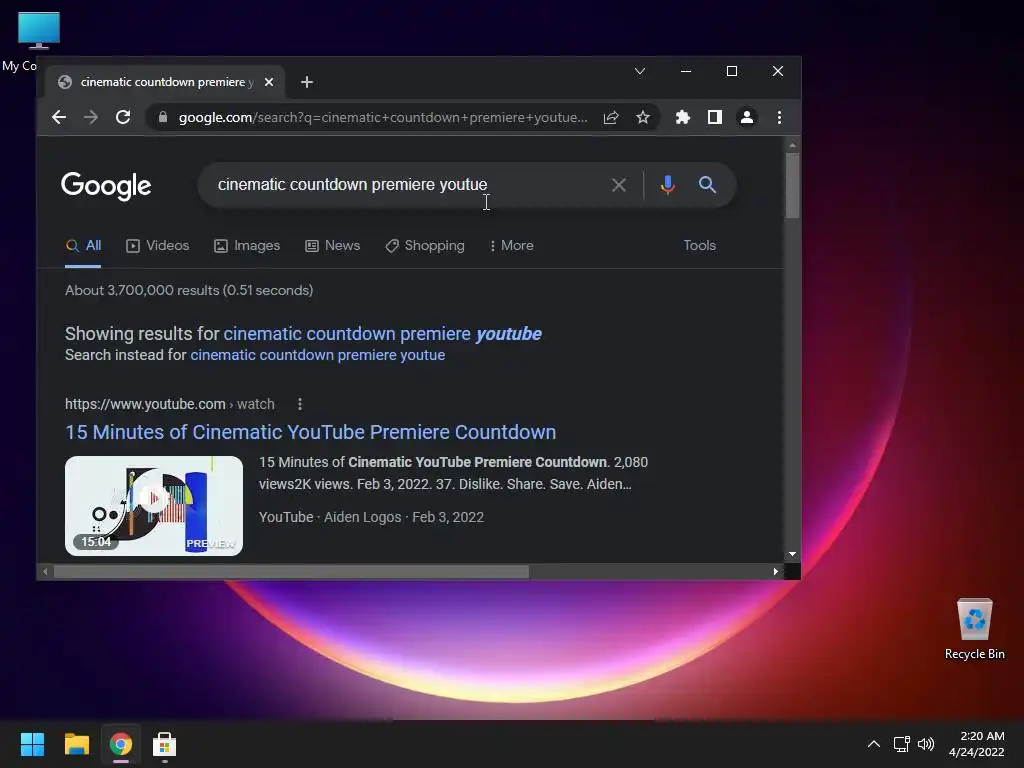Go back to the previous page in Chrome
1024x768 pixels.
tap(59, 118)
